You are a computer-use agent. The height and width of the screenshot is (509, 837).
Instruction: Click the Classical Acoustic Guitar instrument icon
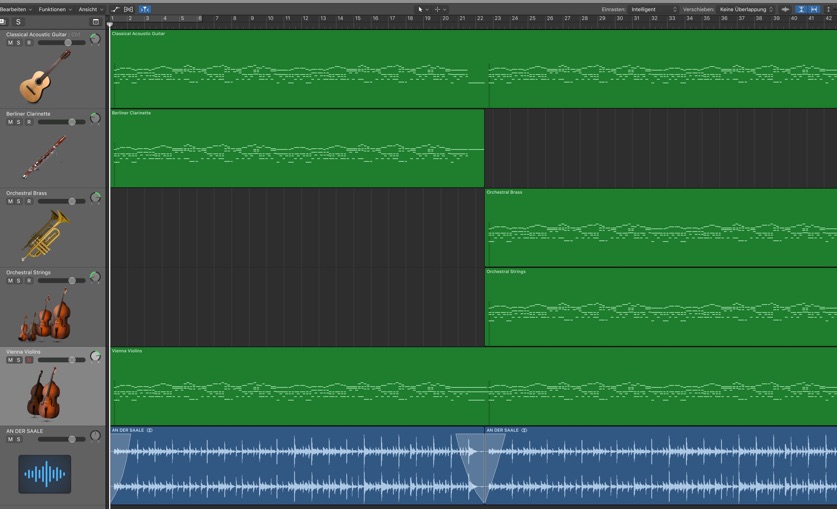(44, 73)
